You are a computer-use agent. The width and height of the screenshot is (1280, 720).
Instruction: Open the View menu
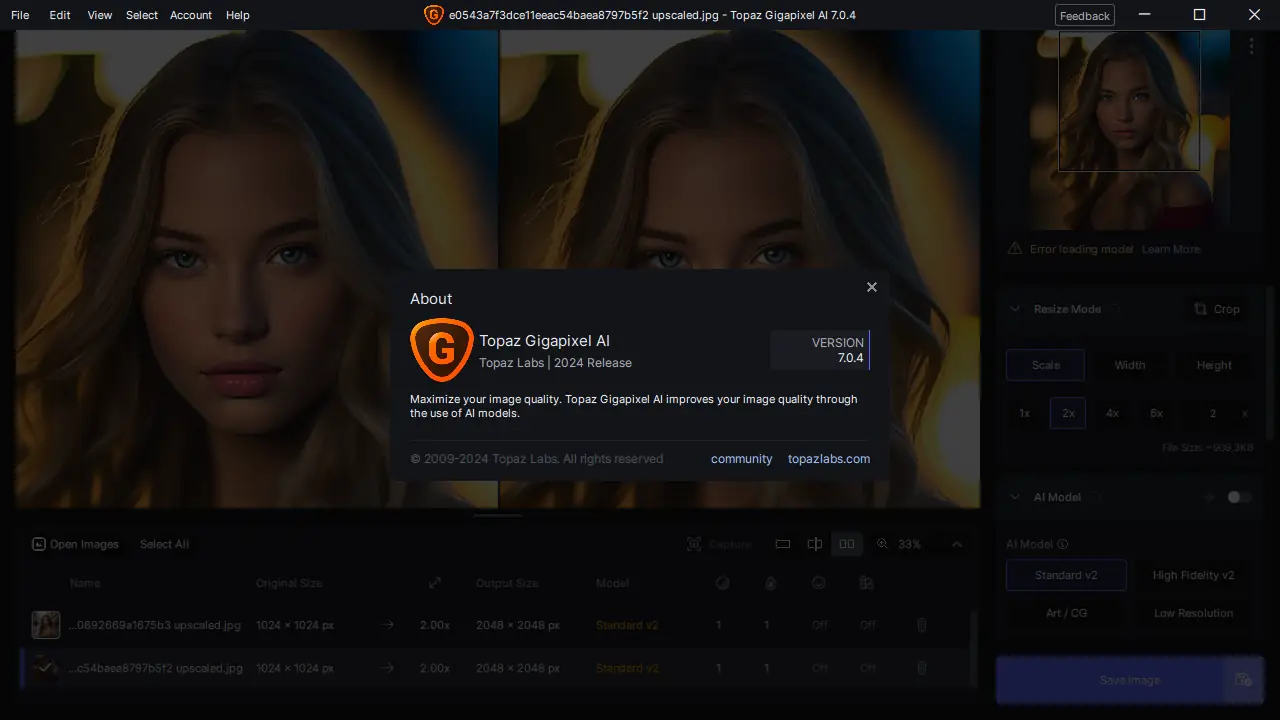click(x=100, y=15)
